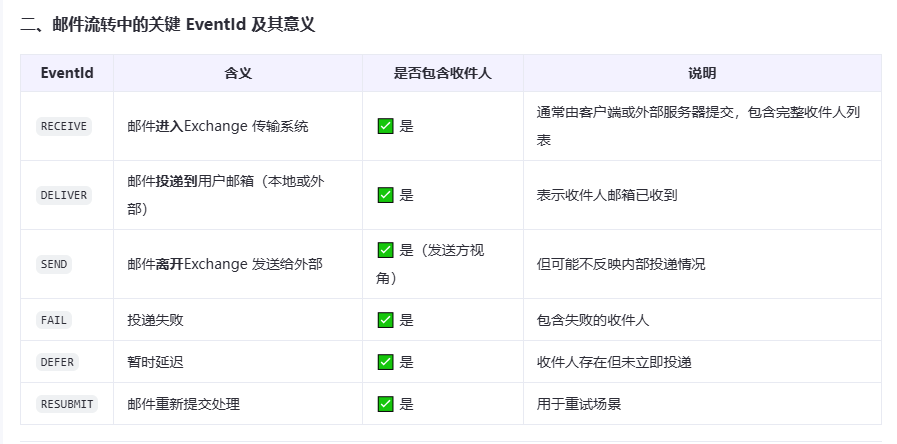Select the RESUBMIT code tag

(x=67, y=404)
